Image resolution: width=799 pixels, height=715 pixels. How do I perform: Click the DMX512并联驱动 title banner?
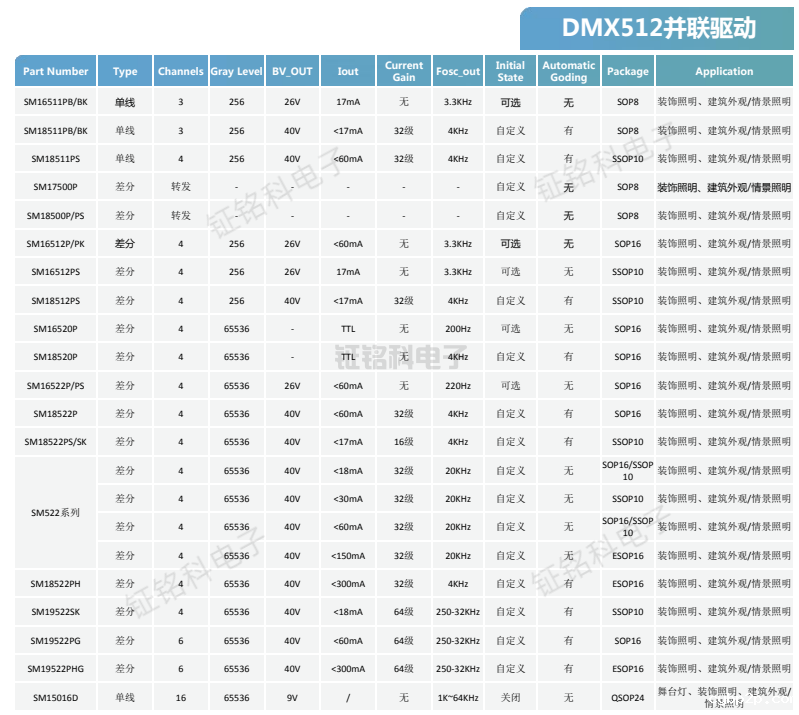(x=659, y=28)
